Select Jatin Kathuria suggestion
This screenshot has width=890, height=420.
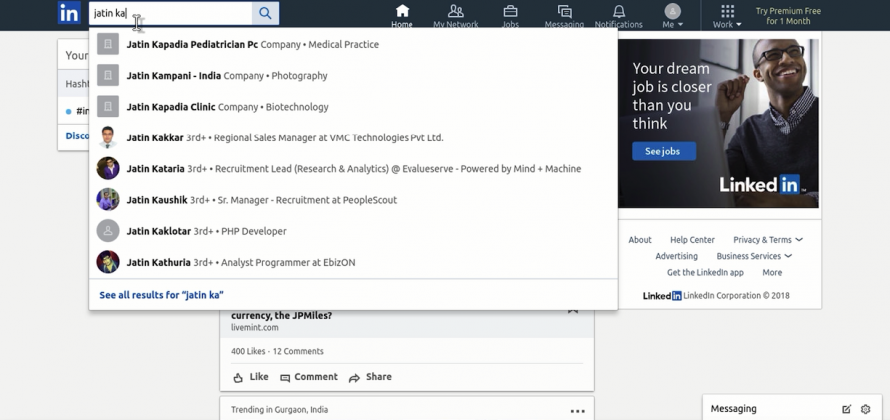tap(353, 262)
